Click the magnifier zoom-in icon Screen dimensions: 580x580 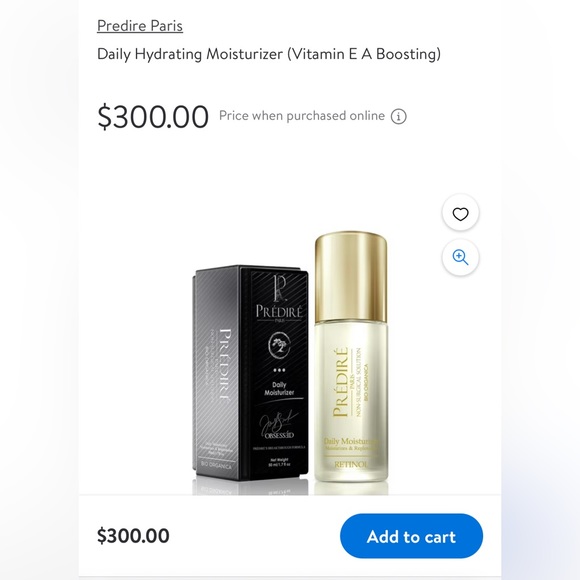(460, 257)
